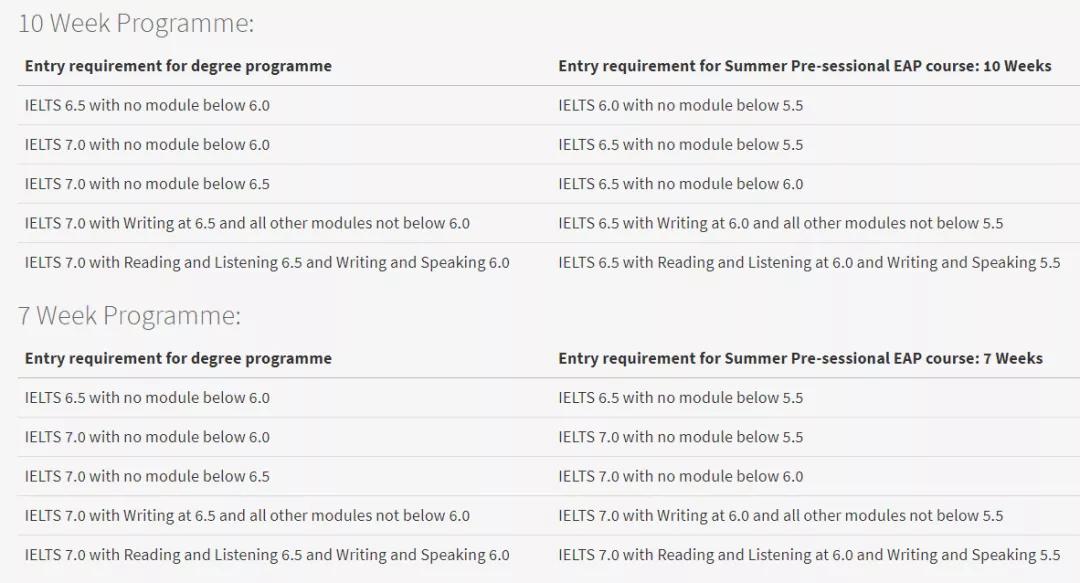Select the "EAP course: 10 Weeks" column header

[x=804, y=66]
